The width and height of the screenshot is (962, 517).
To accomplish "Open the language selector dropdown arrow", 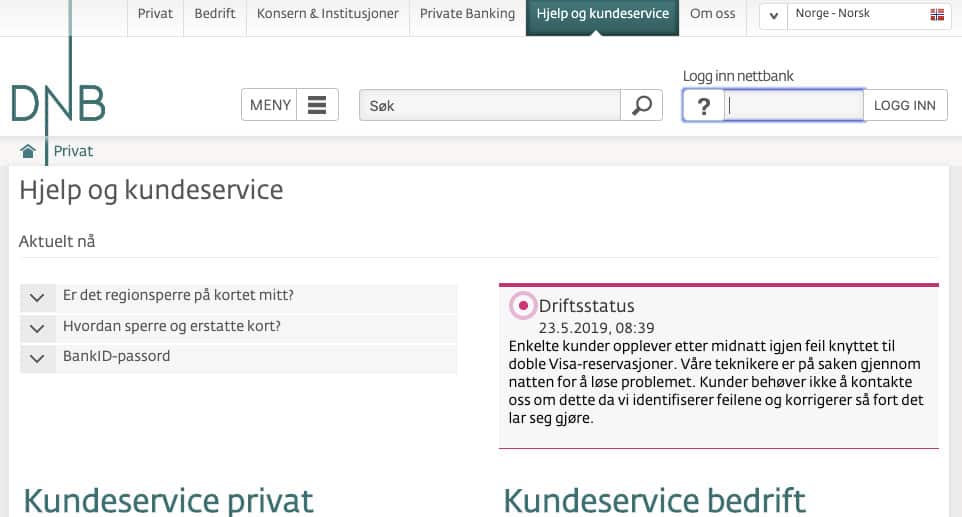I will tap(773, 16).
